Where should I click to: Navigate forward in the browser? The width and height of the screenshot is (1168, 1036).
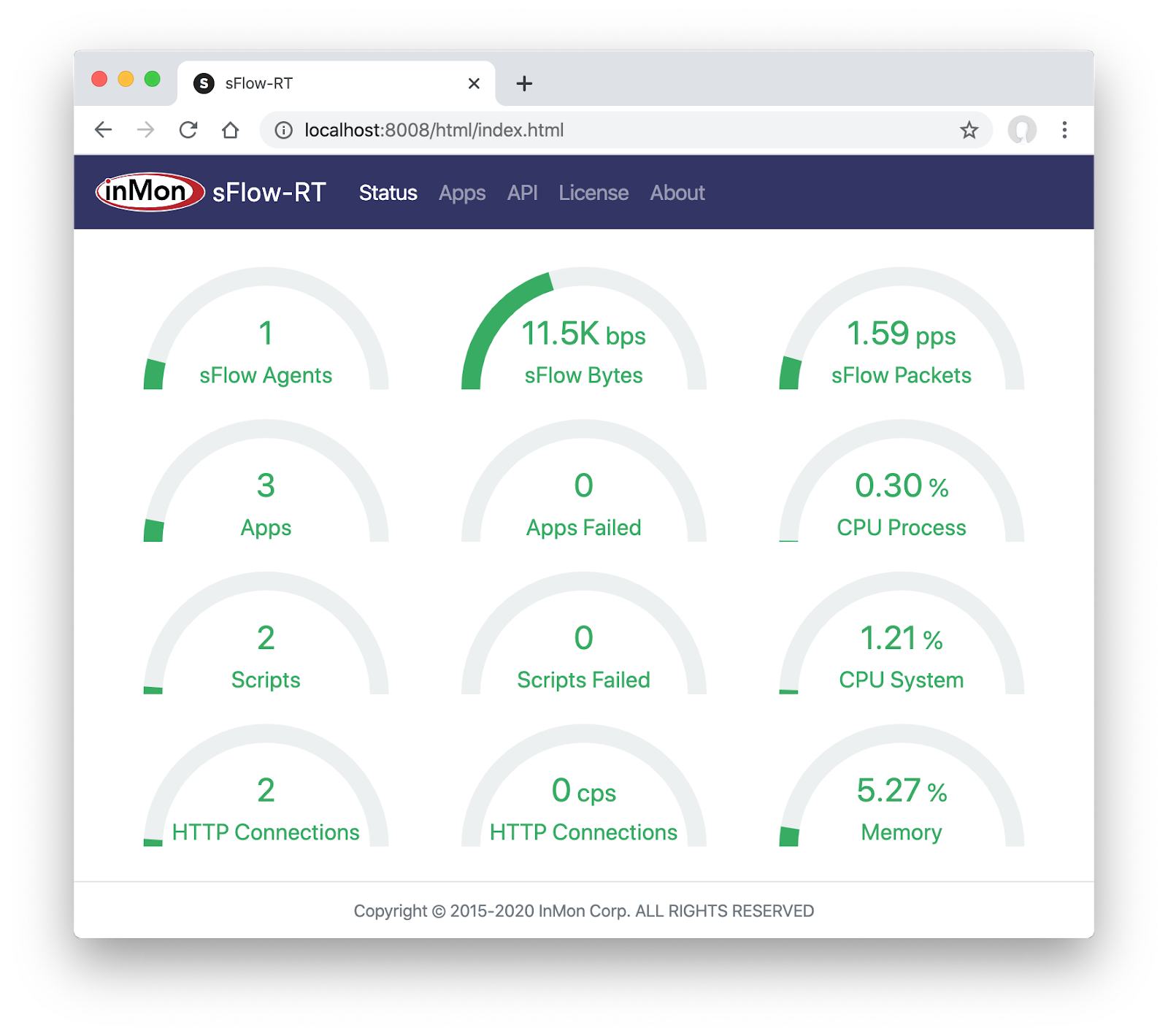coord(146,130)
